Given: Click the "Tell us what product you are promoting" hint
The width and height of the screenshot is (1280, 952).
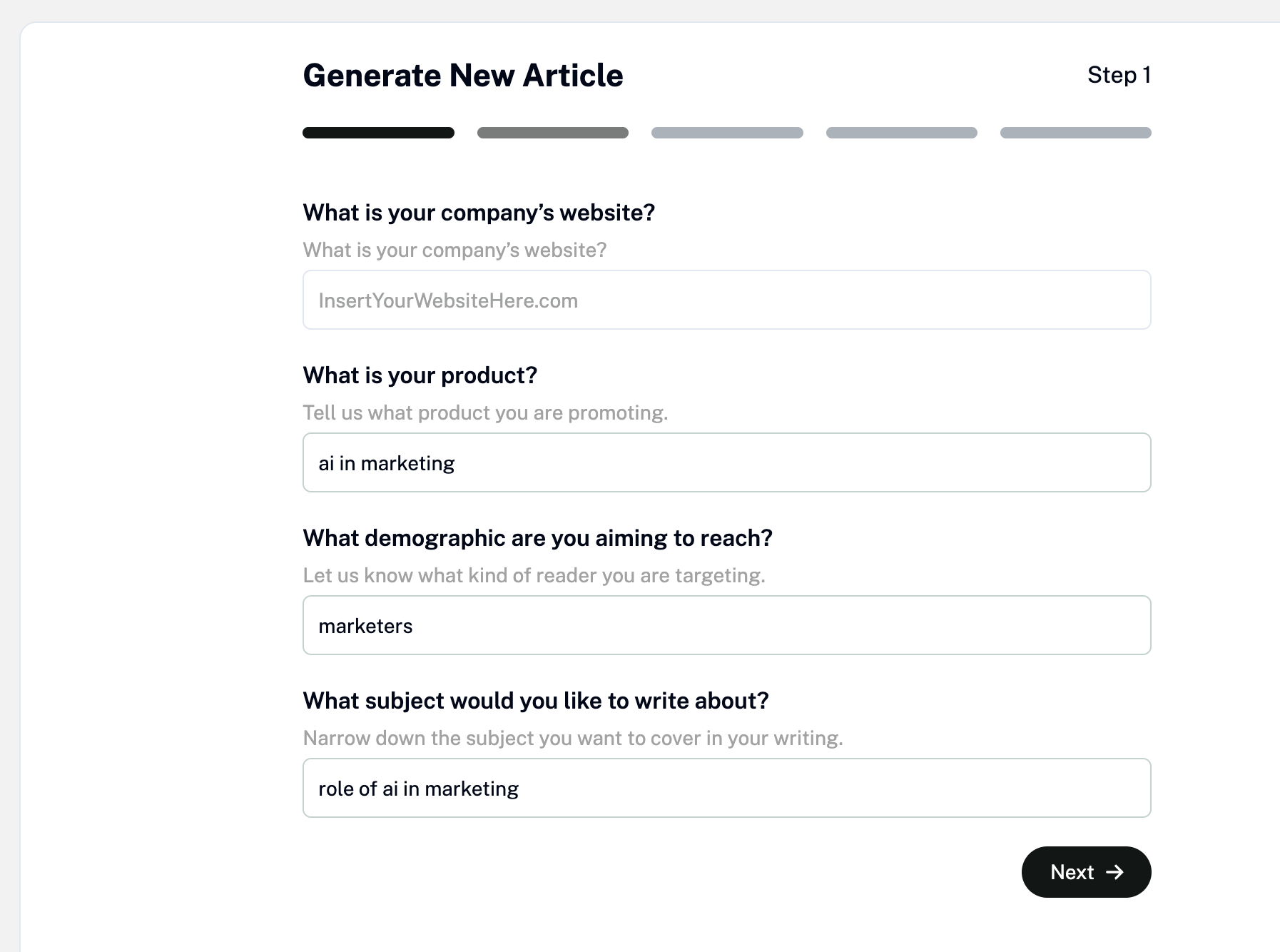Looking at the screenshot, I should (x=485, y=412).
